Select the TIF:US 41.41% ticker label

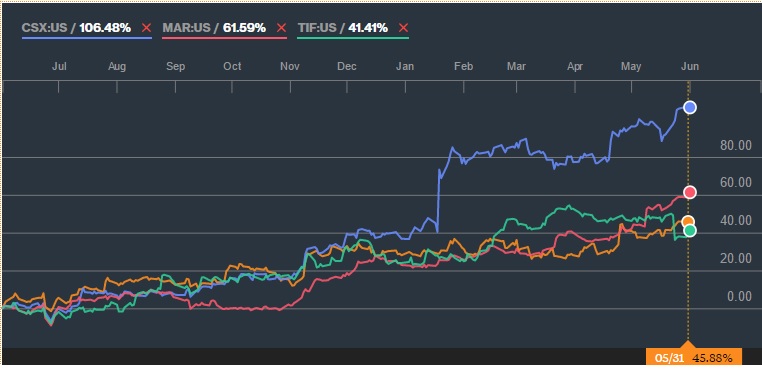(x=343, y=28)
